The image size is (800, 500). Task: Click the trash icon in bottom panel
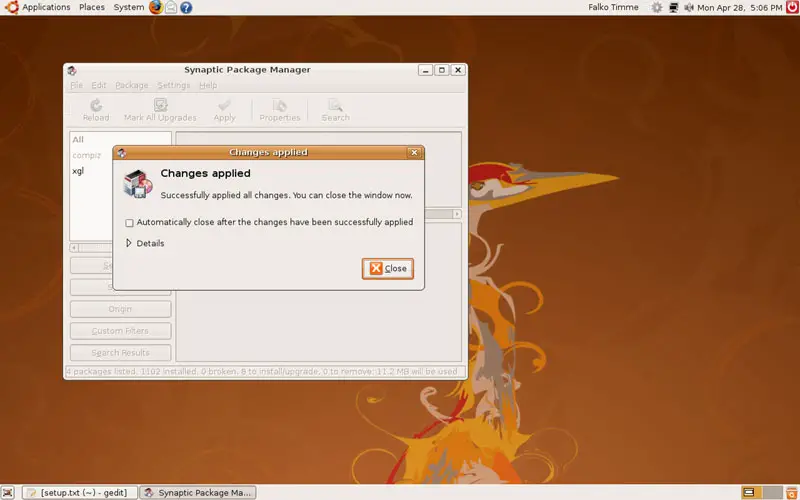click(792, 492)
